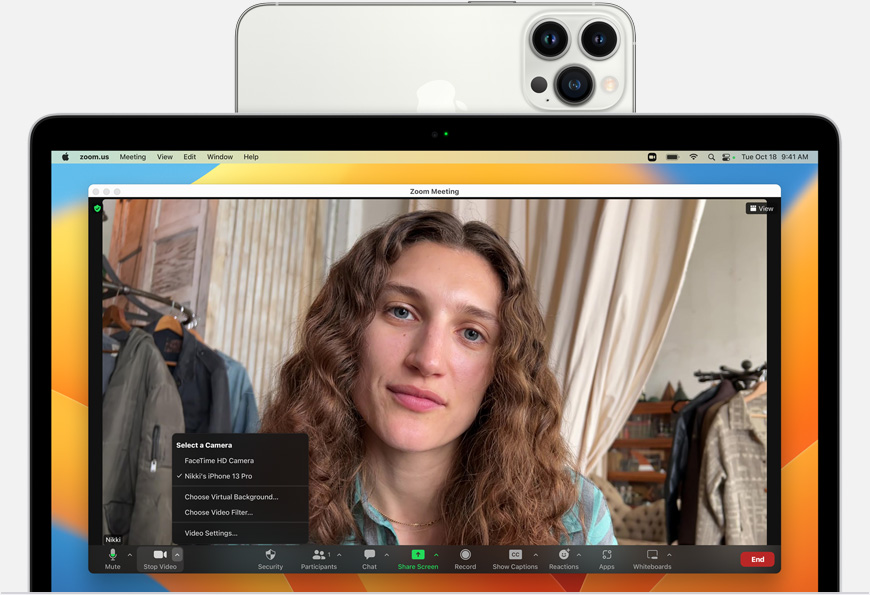The width and height of the screenshot is (870, 595).
Task: Toggle Show Captions with the CC icon
Action: point(515,555)
